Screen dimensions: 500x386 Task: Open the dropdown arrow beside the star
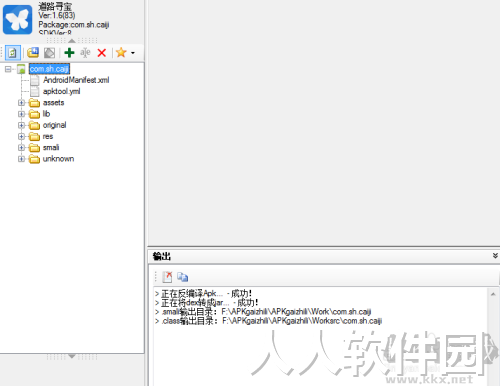click(x=133, y=53)
